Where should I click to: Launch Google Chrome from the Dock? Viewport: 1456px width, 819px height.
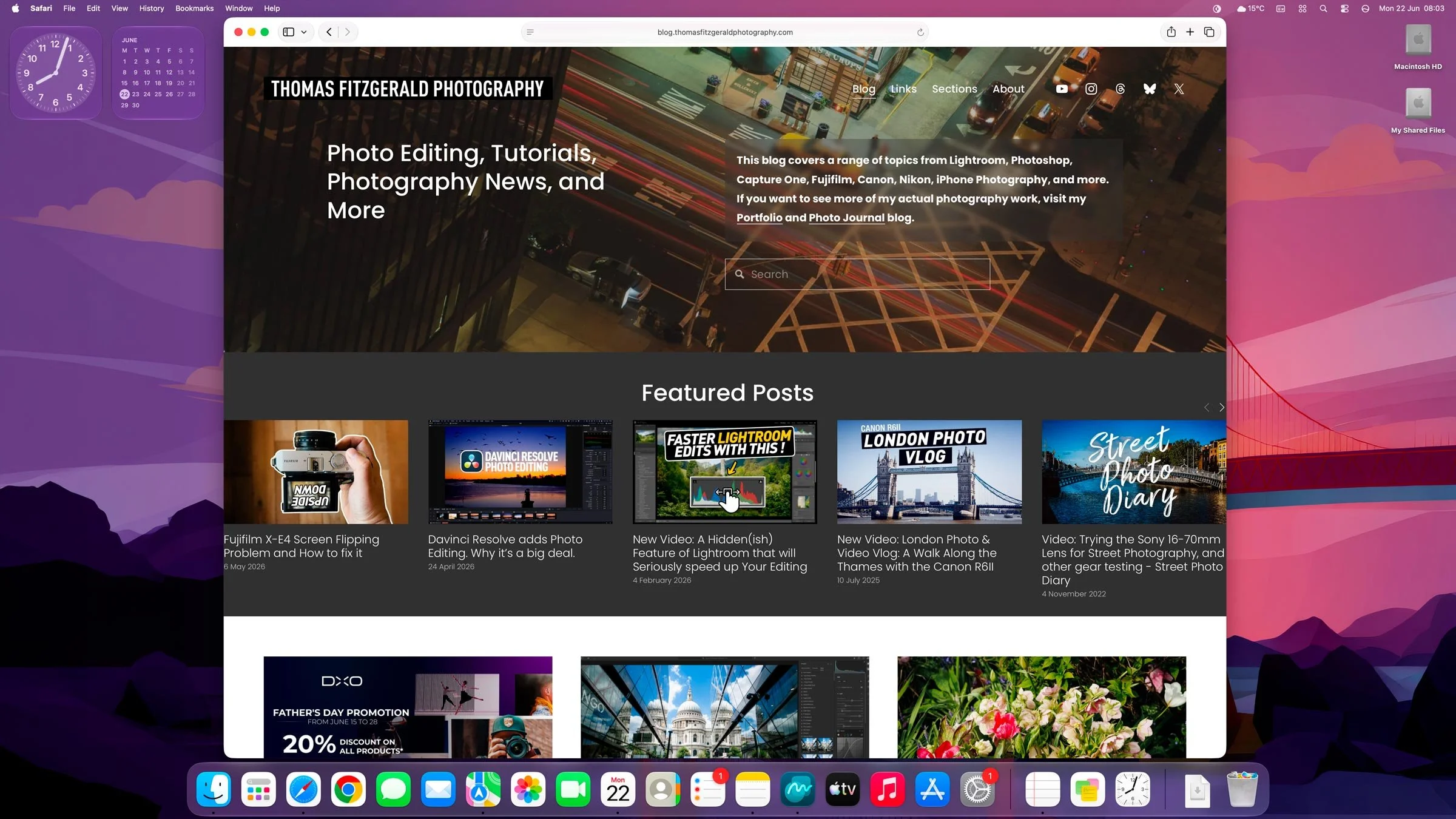(x=348, y=789)
